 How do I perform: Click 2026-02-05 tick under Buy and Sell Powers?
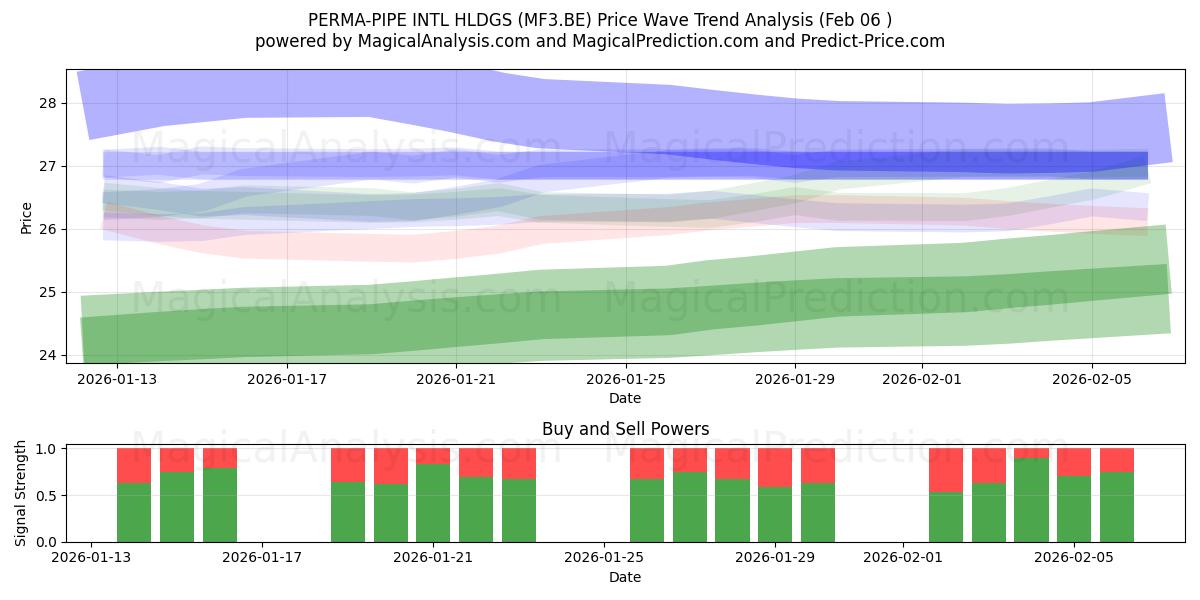pos(1074,558)
